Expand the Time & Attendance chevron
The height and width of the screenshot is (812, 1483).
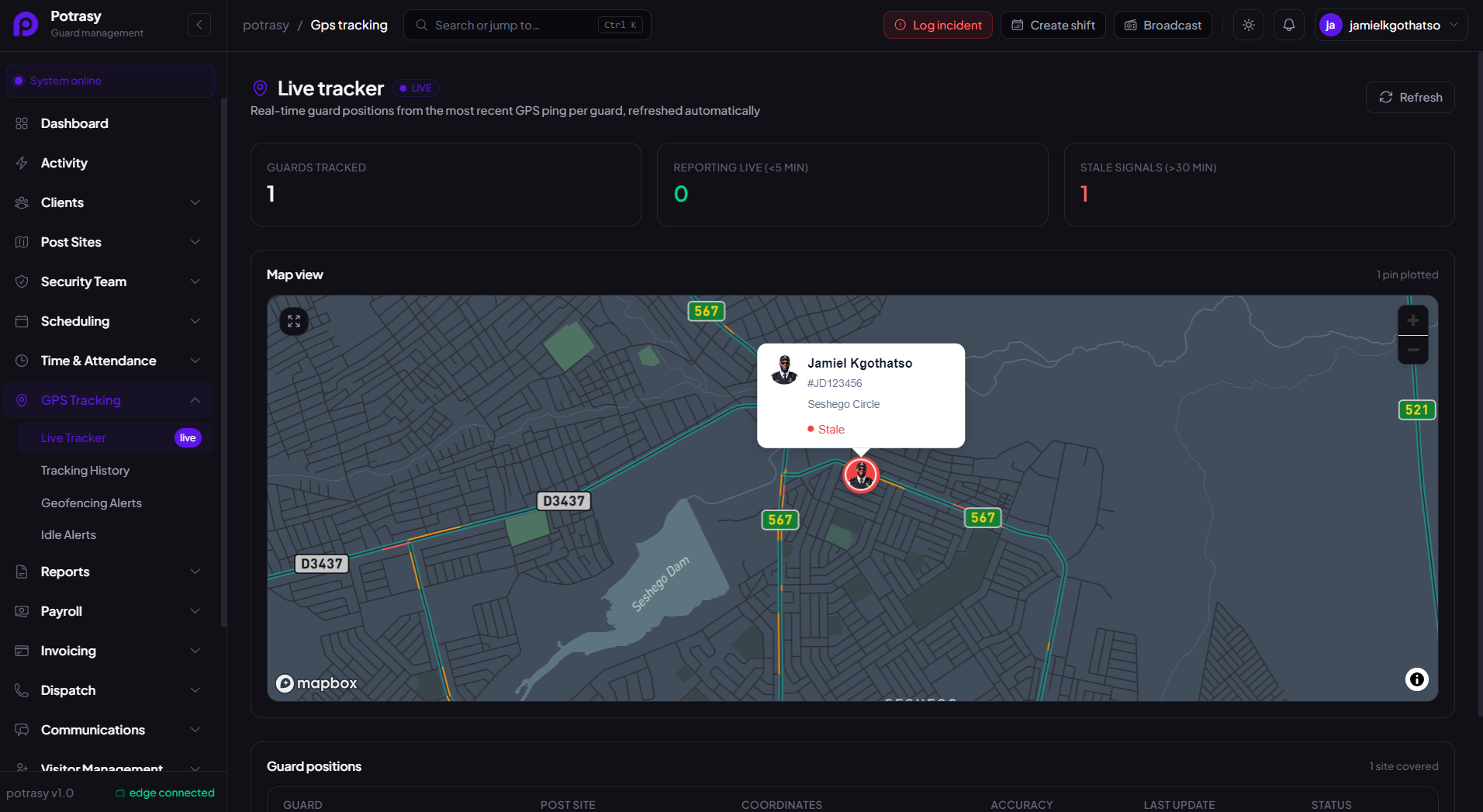pyautogui.click(x=195, y=361)
